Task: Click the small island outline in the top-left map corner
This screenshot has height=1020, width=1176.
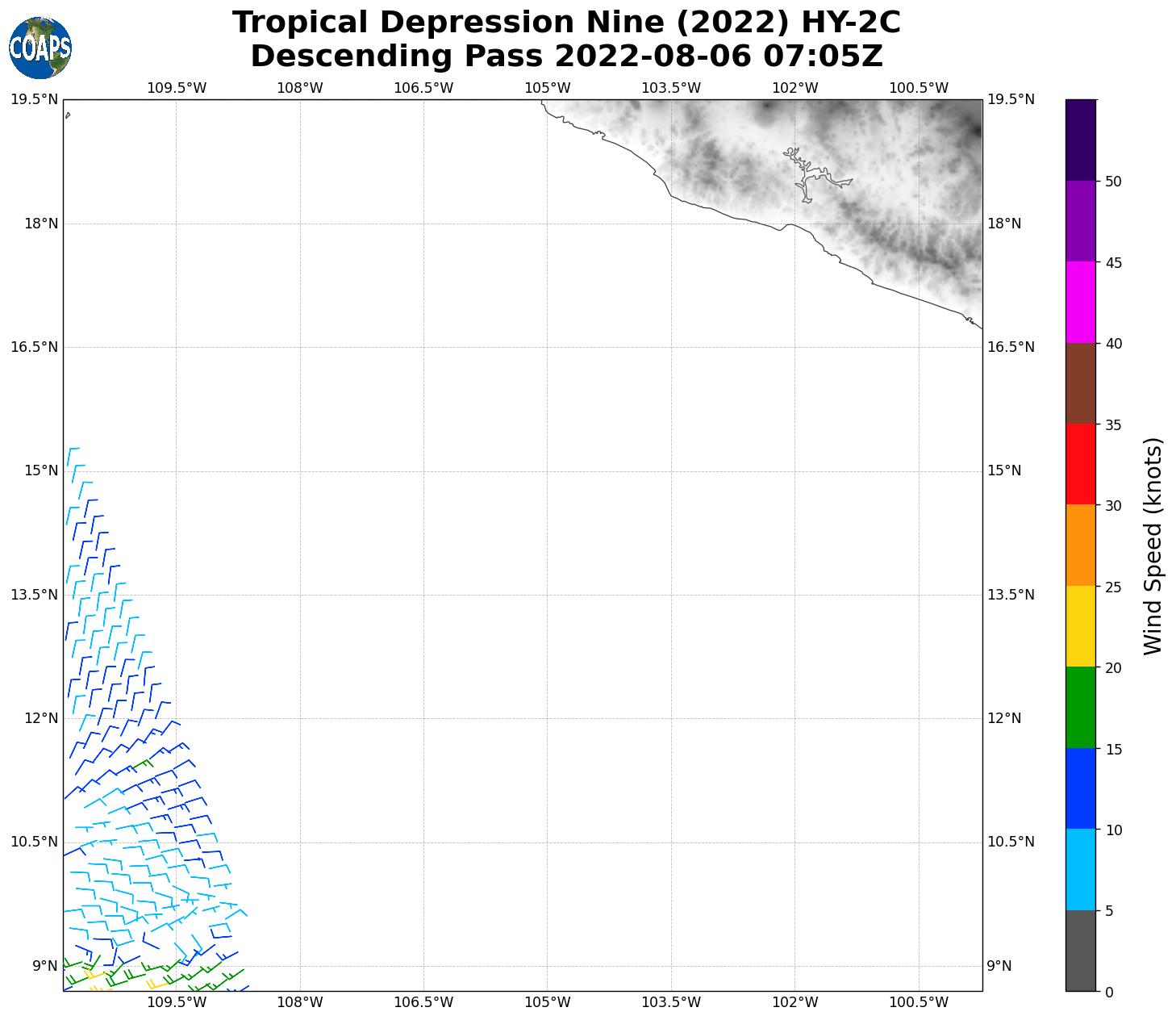Action: pos(68,115)
